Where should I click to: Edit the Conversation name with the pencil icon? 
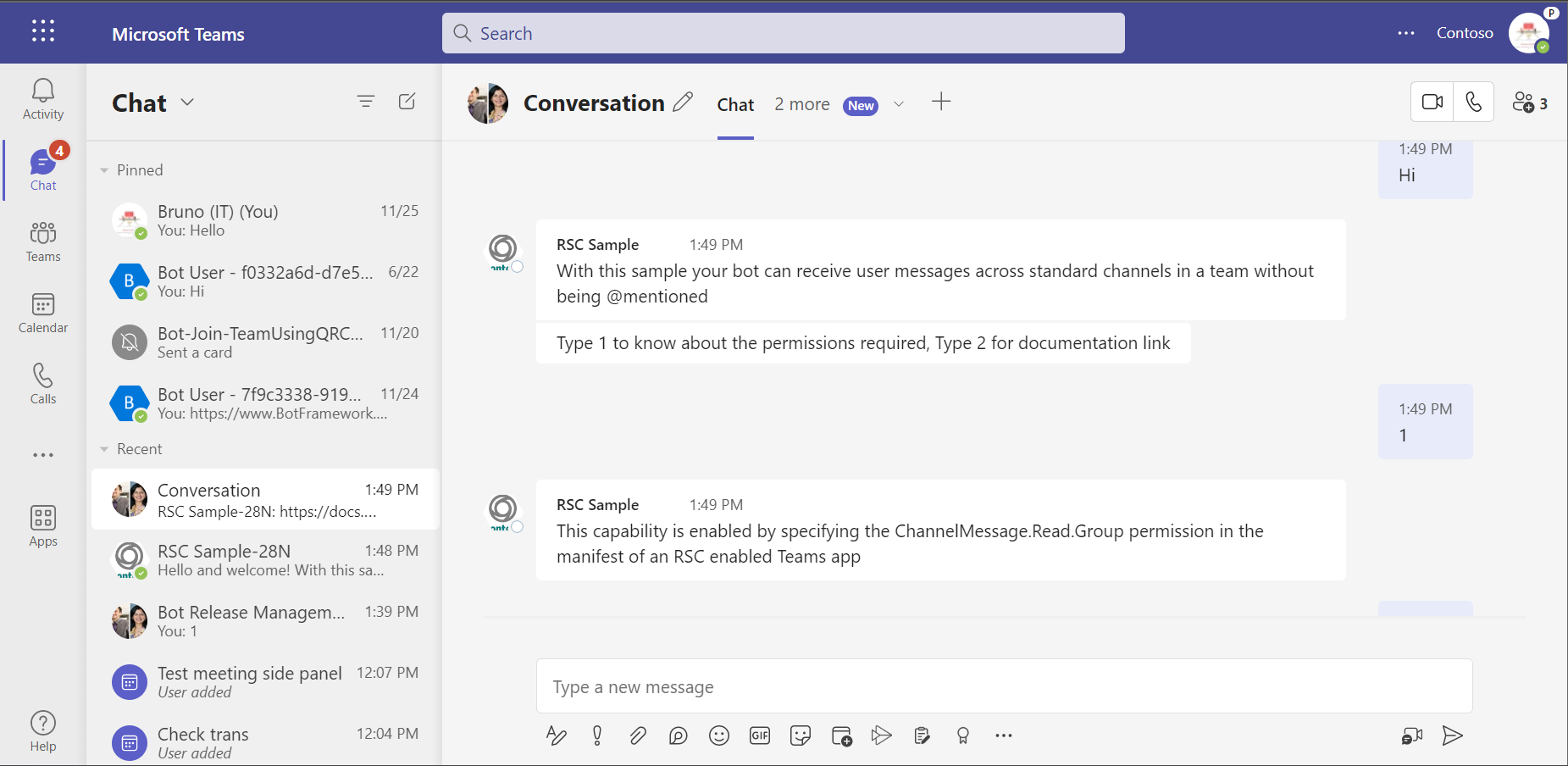pyautogui.click(x=683, y=103)
